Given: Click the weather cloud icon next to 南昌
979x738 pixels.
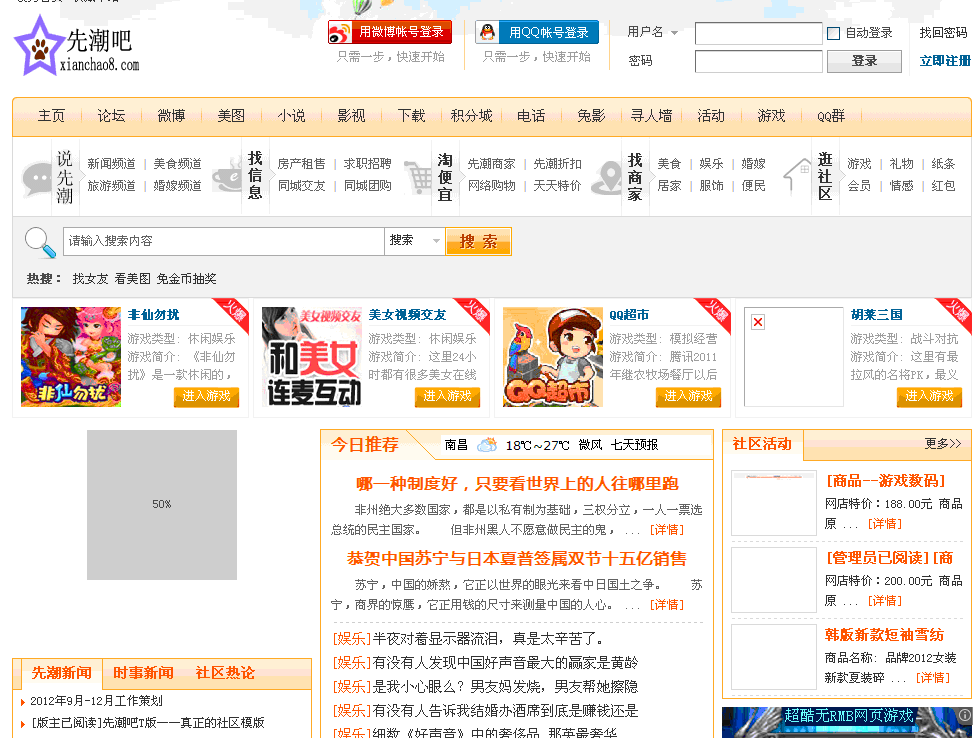Looking at the screenshot, I should tap(486, 445).
